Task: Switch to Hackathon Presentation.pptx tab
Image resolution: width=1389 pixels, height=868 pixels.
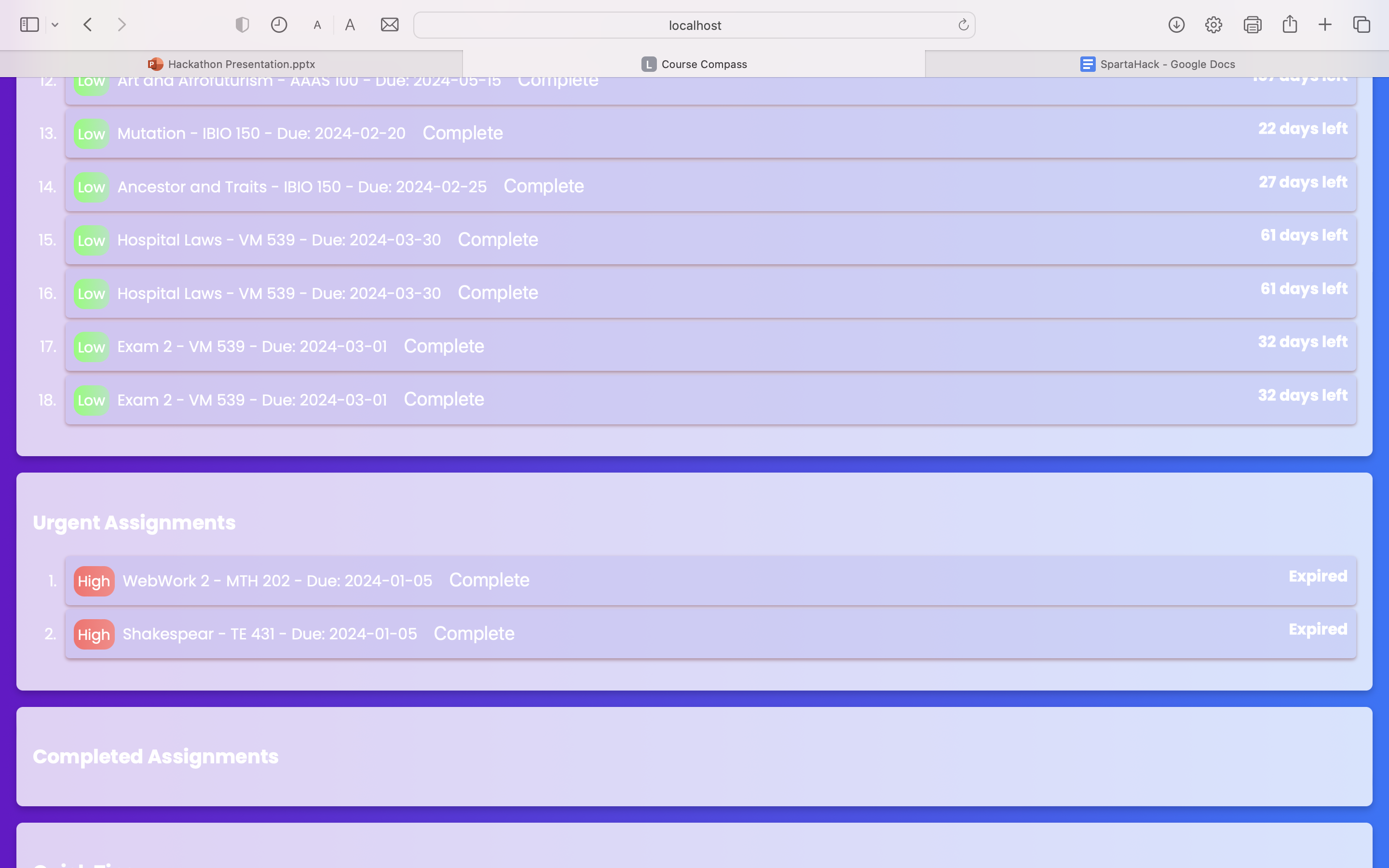Action: coord(231,64)
